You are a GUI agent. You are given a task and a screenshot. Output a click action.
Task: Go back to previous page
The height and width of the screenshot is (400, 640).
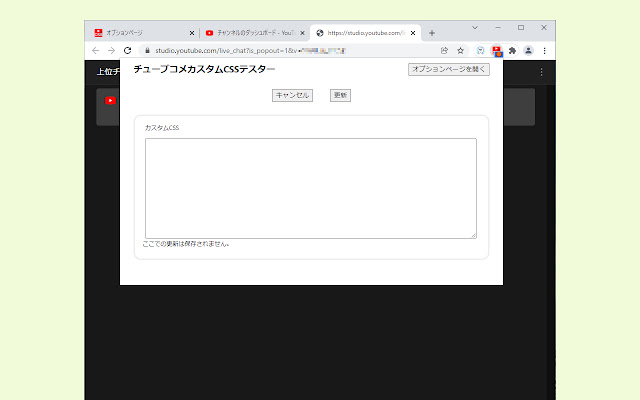96,51
